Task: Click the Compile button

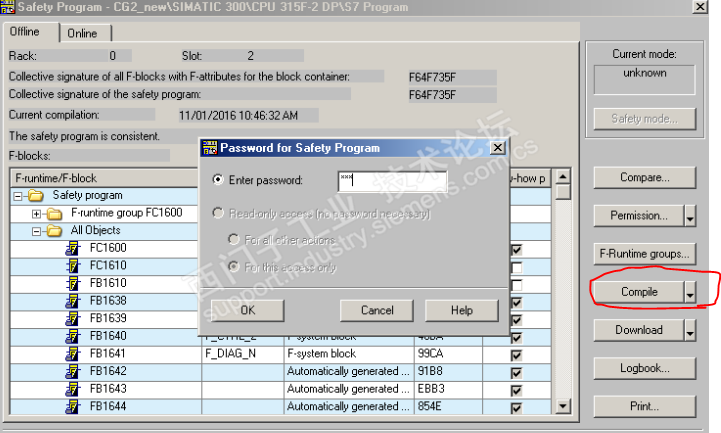Action: point(639,292)
